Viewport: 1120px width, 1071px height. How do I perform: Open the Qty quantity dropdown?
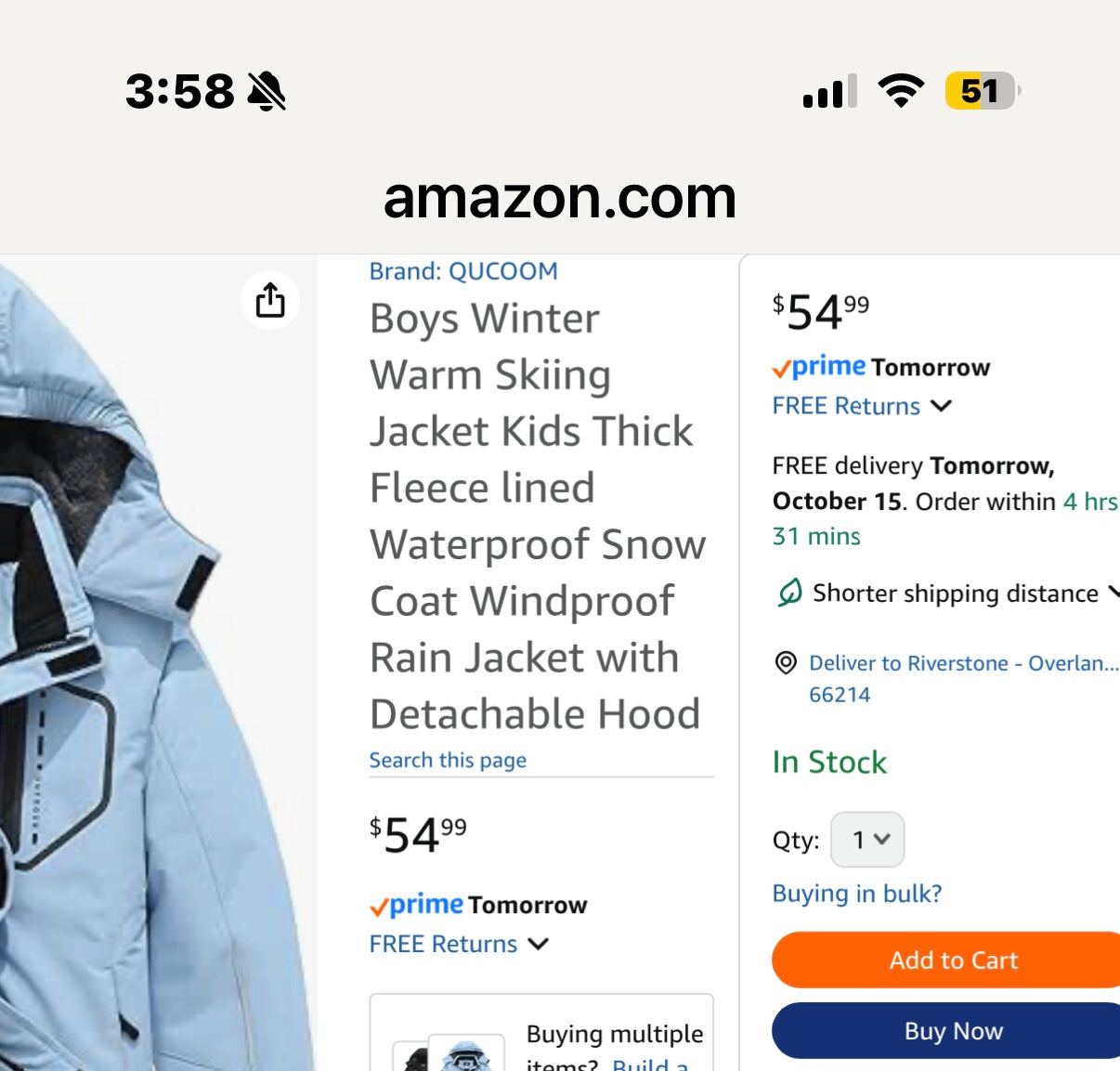click(x=867, y=840)
